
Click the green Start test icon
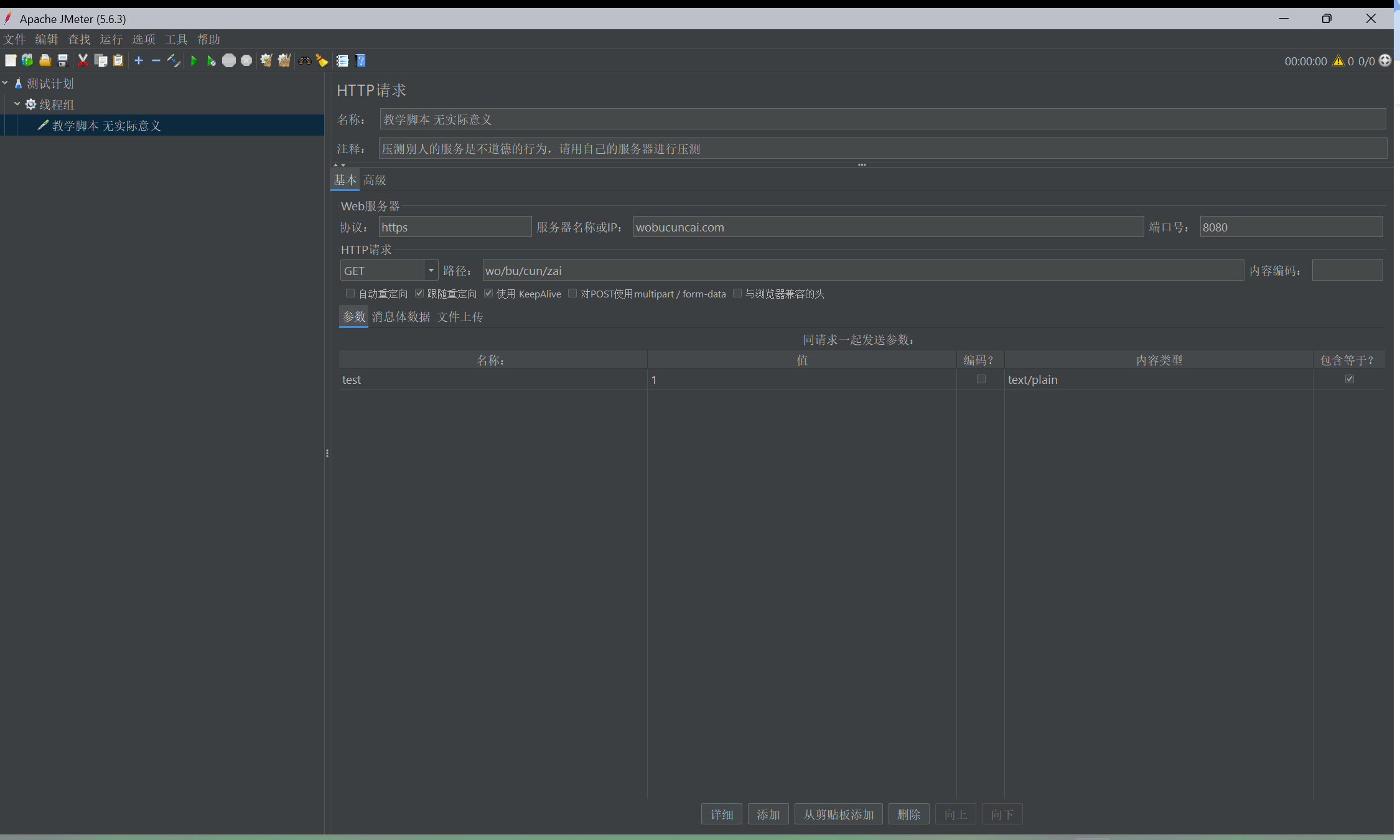(x=194, y=60)
